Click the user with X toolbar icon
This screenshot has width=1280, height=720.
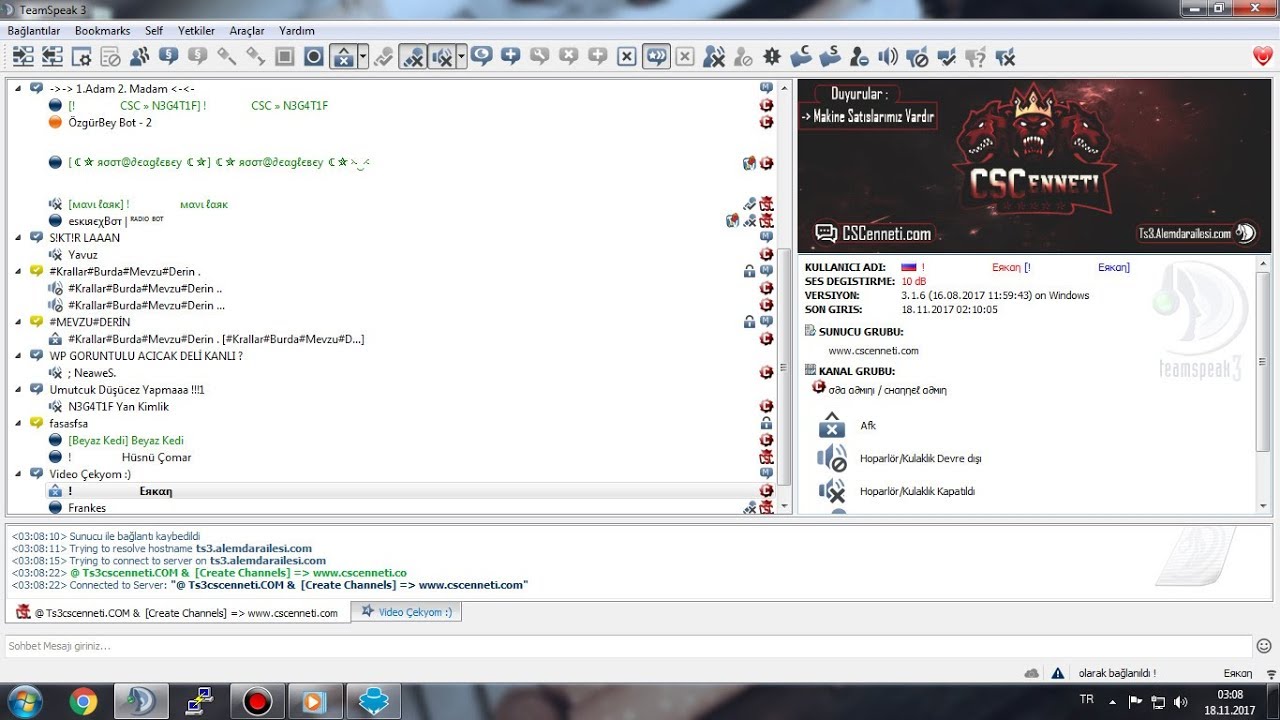point(714,57)
